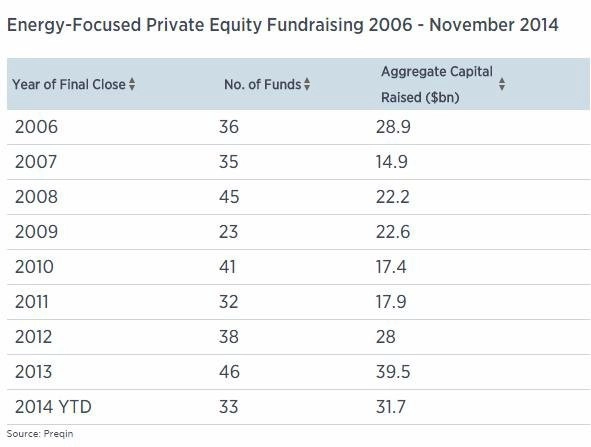Click the Energy-Focused Private Equity Fundraising title
This screenshot has width=591, height=447.
tap(283, 25)
